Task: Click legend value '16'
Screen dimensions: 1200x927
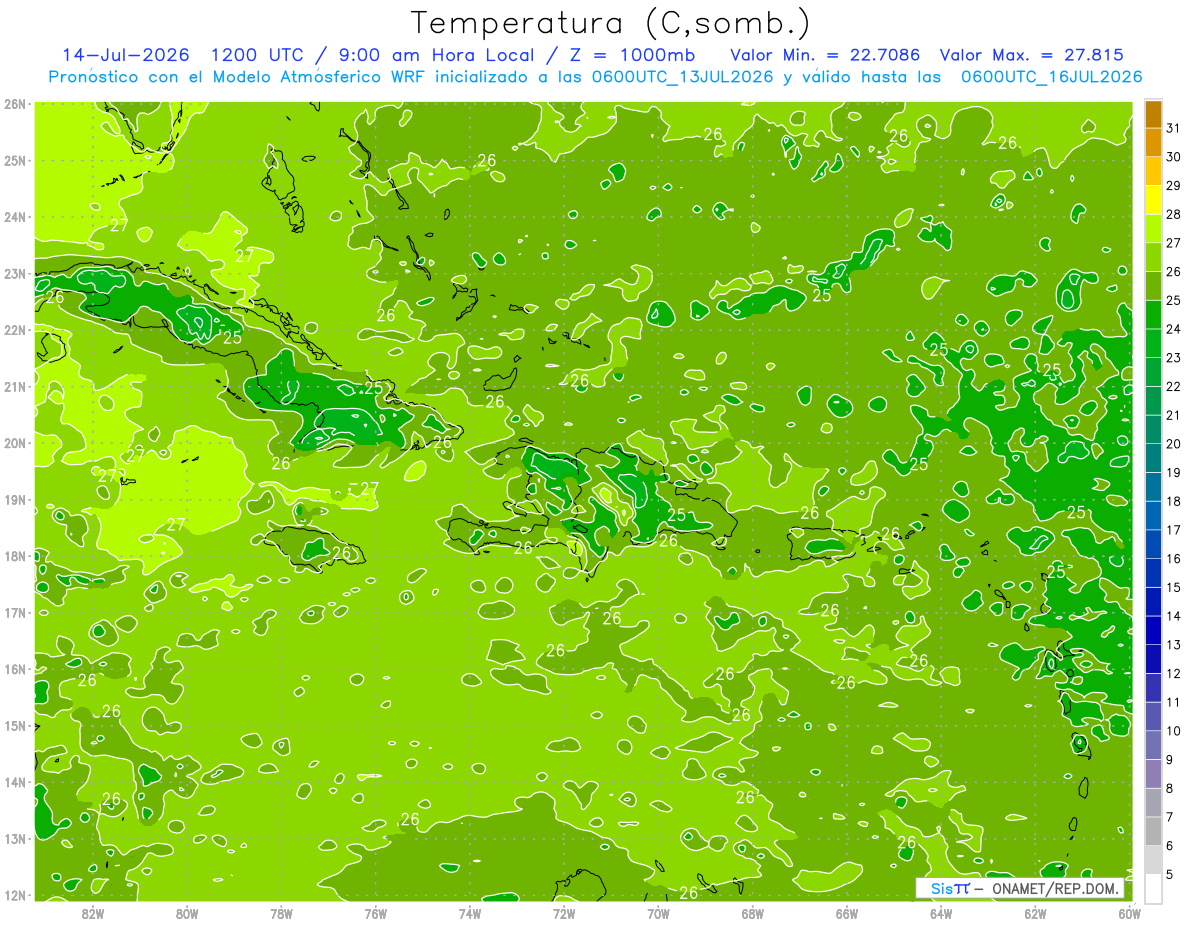Action: (x=1174, y=558)
